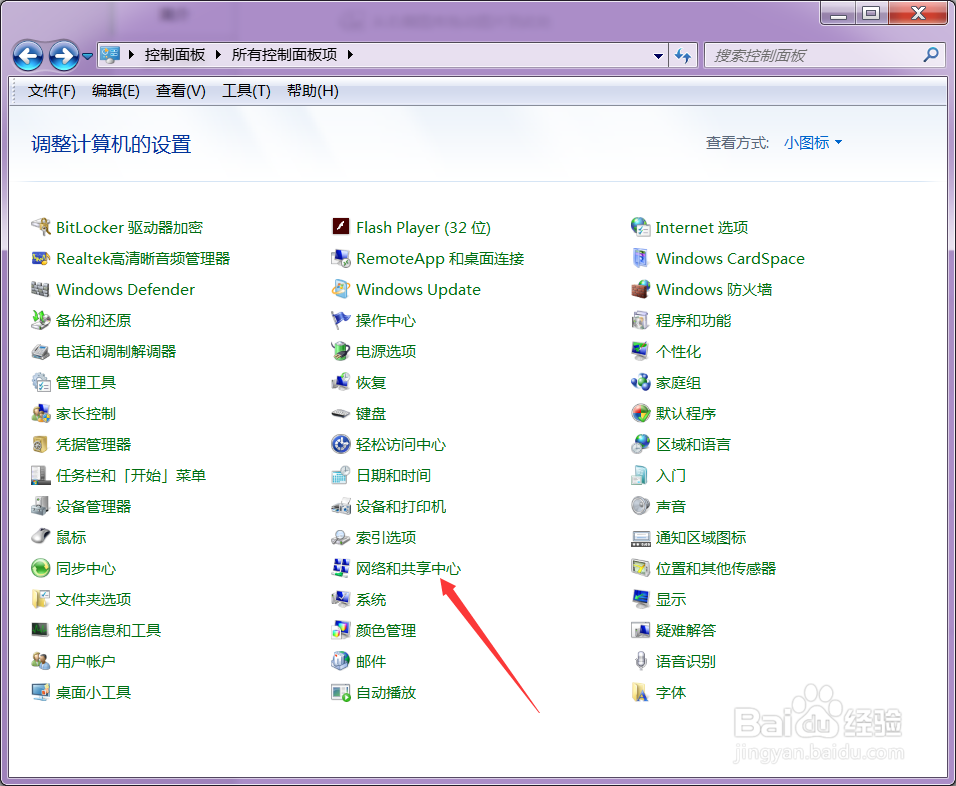Screen dimensions: 956x786
Task: Open 字体 settings
Action: 669,692
